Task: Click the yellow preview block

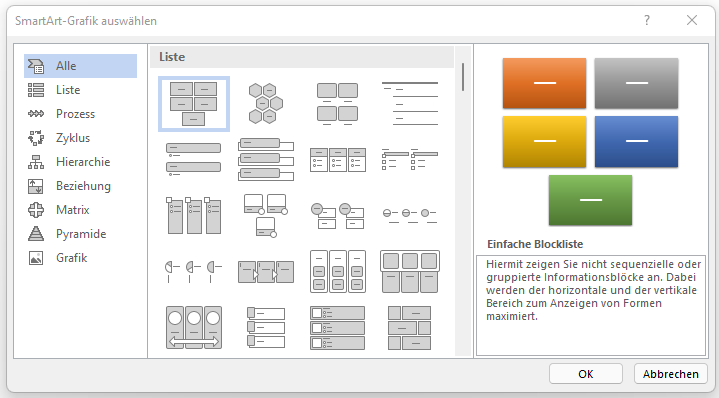Action: [544, 141]
